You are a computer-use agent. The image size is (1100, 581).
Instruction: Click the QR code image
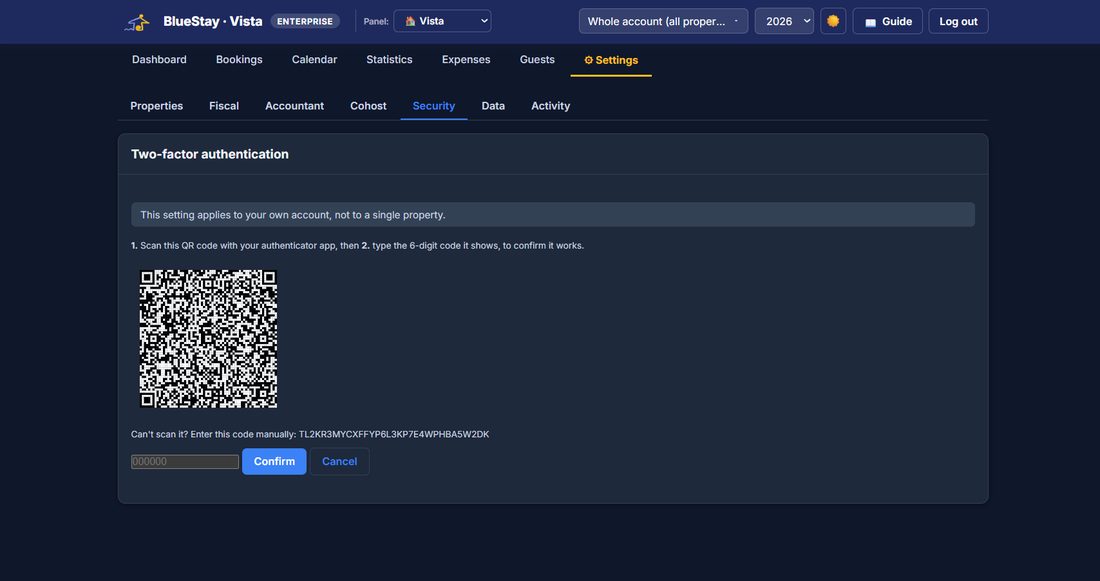[x=208, y=339]
